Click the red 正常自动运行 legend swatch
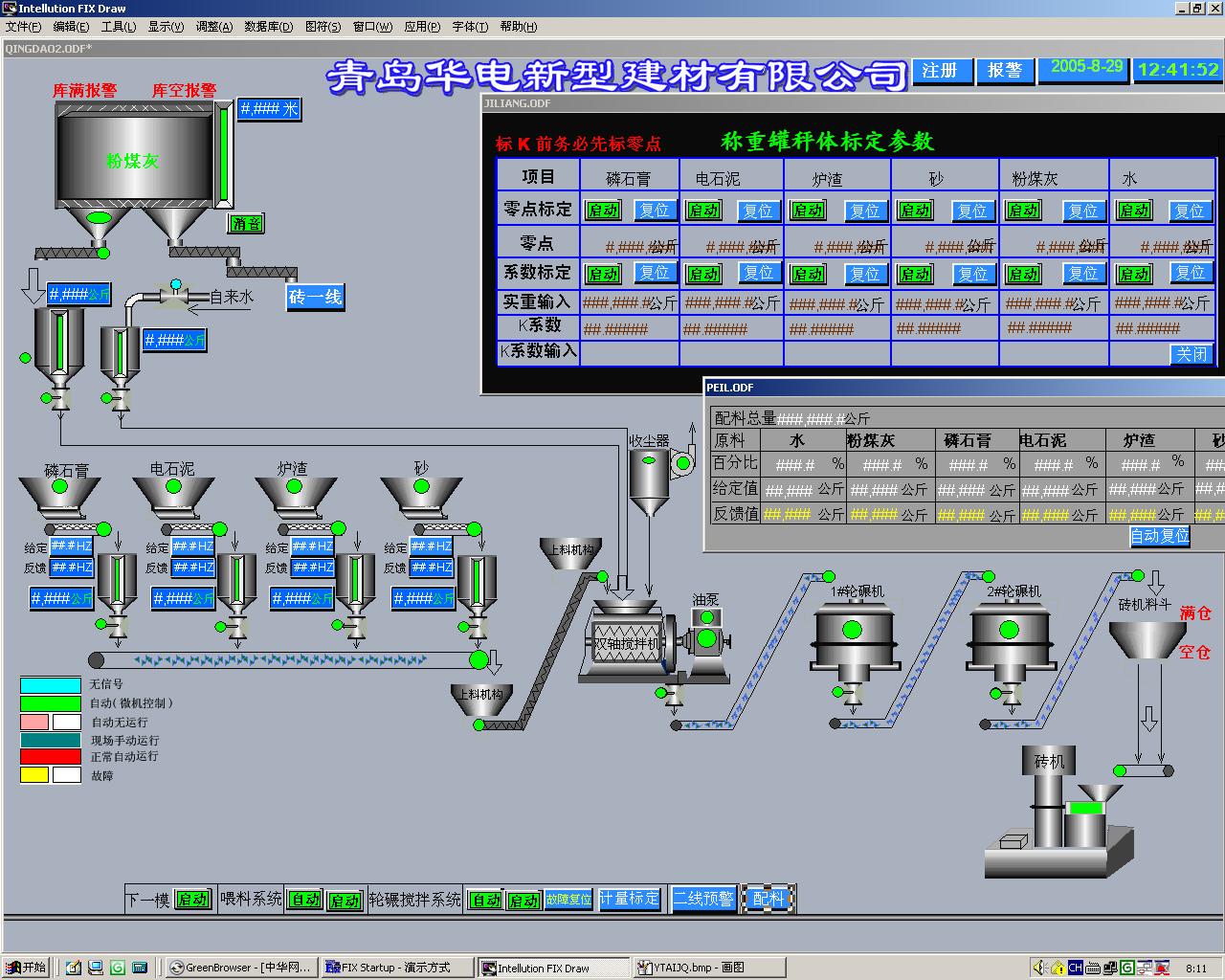1225x980 pixels. click(x=50, y=757)
